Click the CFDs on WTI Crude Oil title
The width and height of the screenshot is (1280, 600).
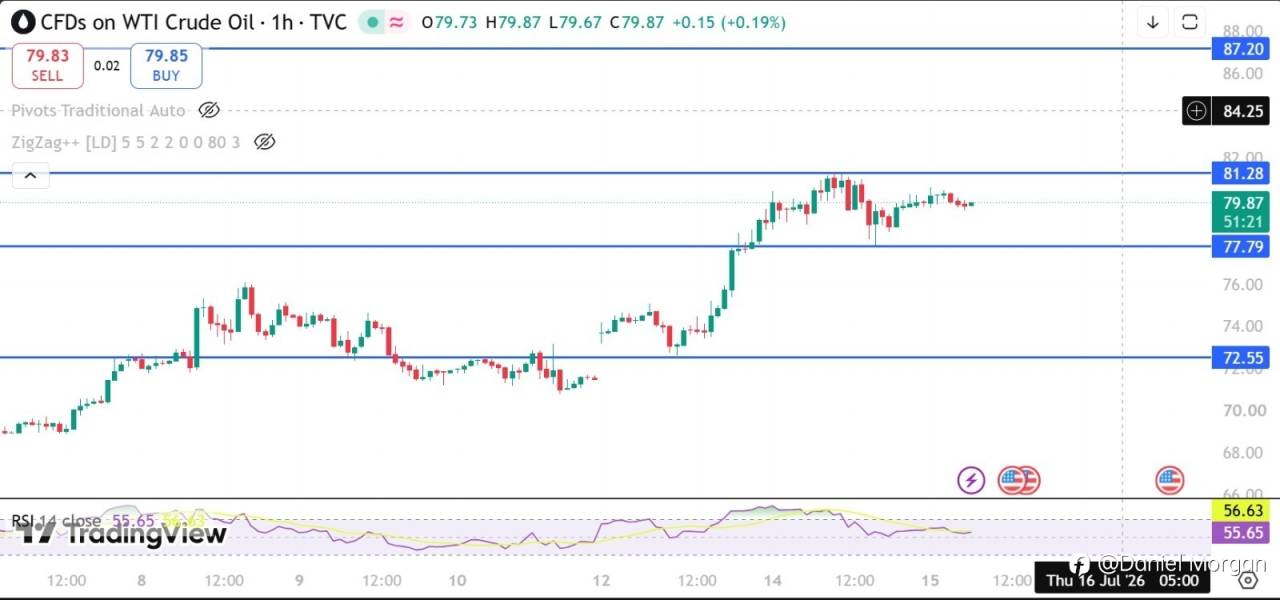[193, 22]
